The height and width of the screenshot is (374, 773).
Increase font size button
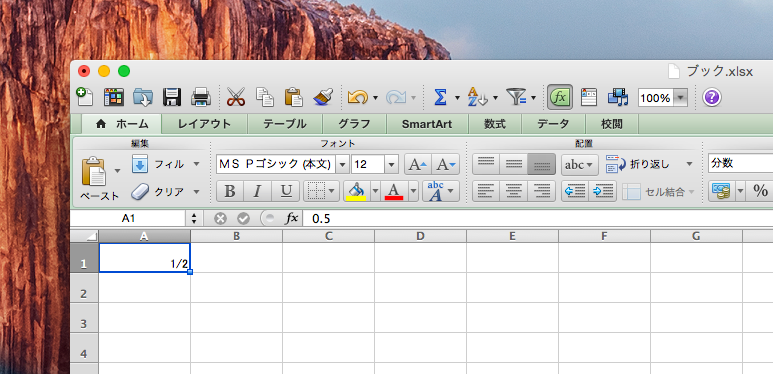(x=418, y=164)
